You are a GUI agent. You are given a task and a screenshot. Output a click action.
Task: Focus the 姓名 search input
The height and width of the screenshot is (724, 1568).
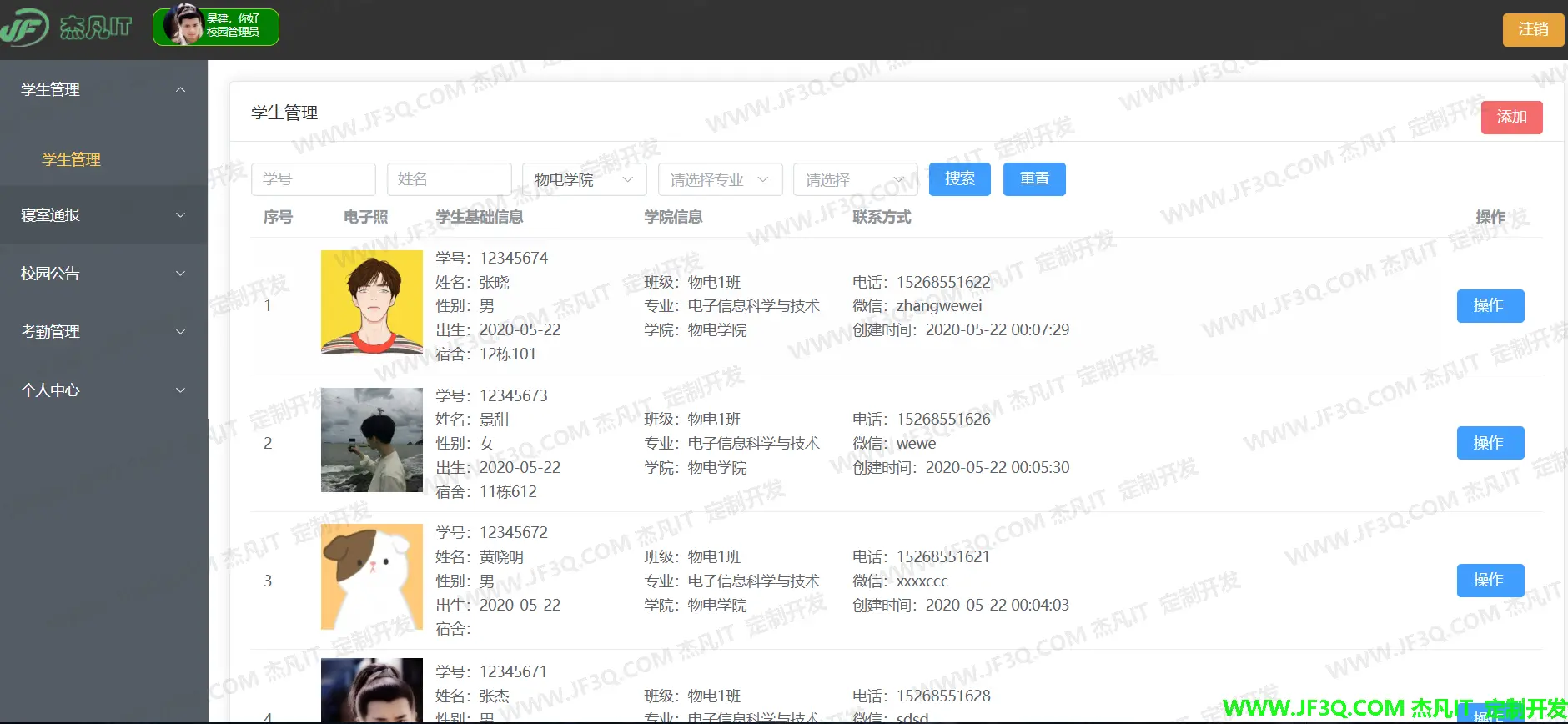pos(449,179)
